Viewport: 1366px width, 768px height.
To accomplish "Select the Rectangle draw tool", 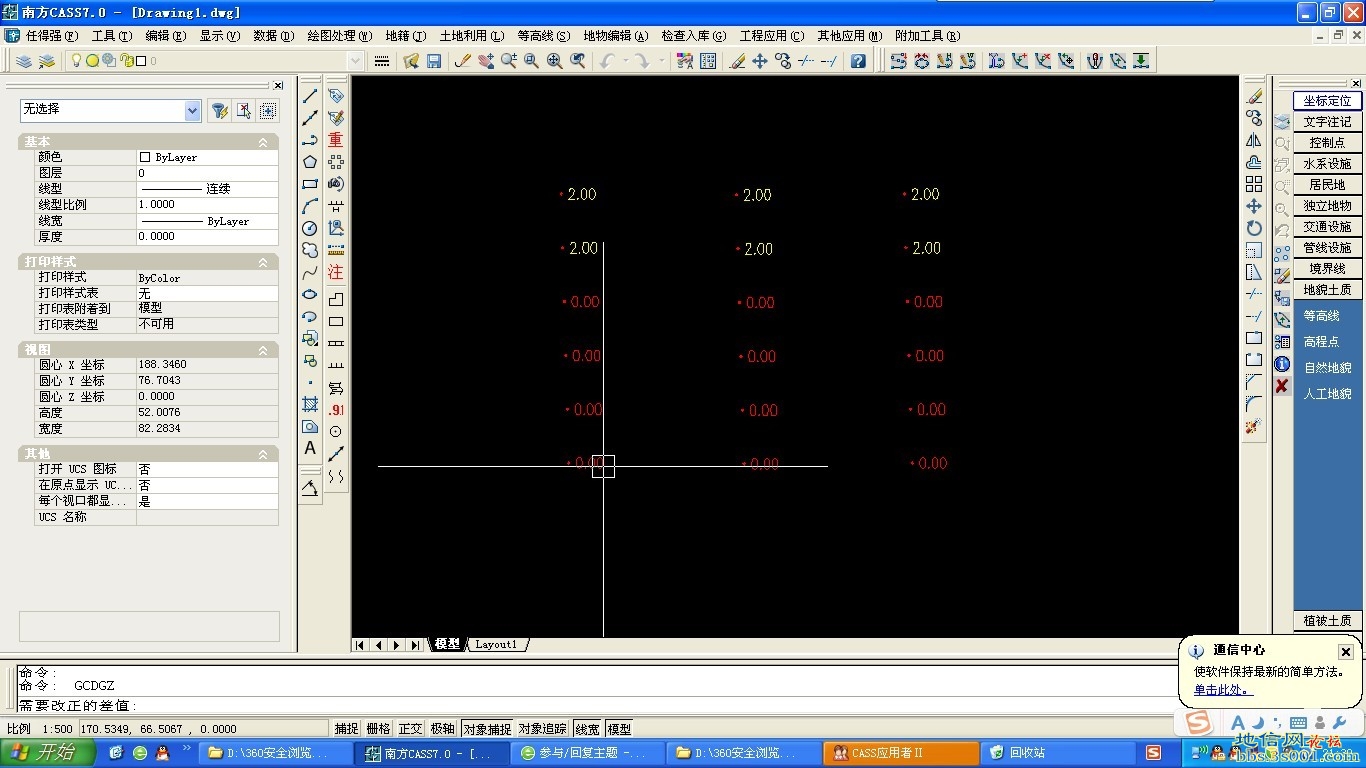I will [310, 184].
